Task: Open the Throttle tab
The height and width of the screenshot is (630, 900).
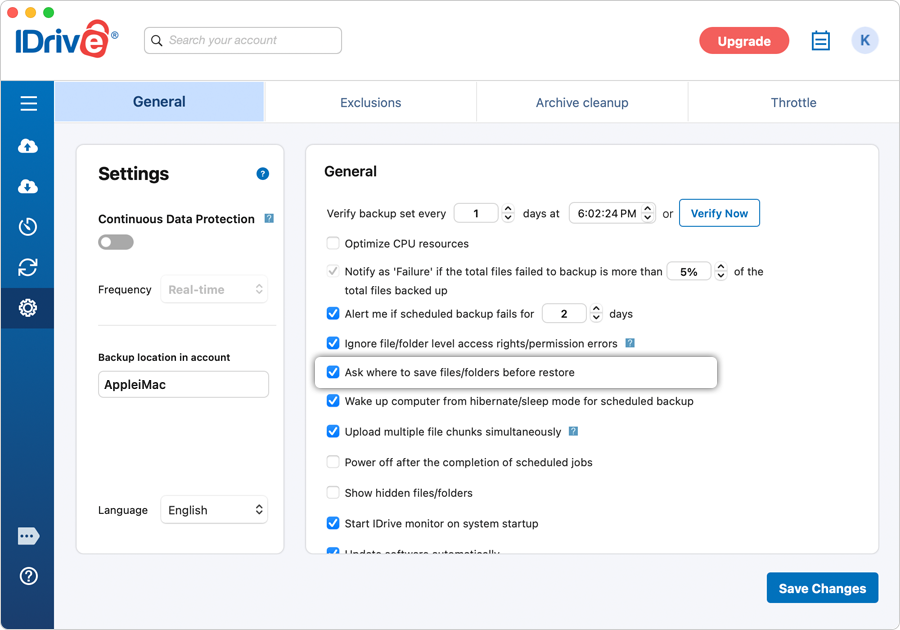Action: pos(793,102)
